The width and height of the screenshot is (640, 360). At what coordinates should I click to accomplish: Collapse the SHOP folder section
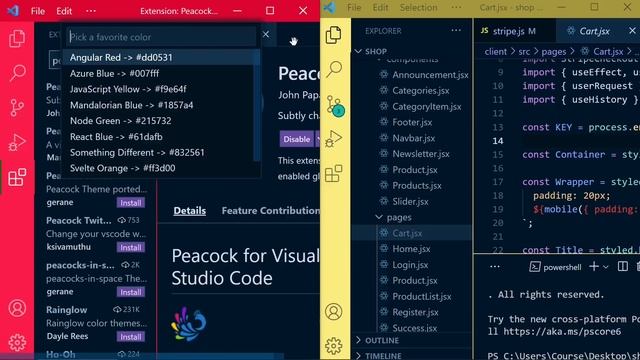click(x=358, y=51)
